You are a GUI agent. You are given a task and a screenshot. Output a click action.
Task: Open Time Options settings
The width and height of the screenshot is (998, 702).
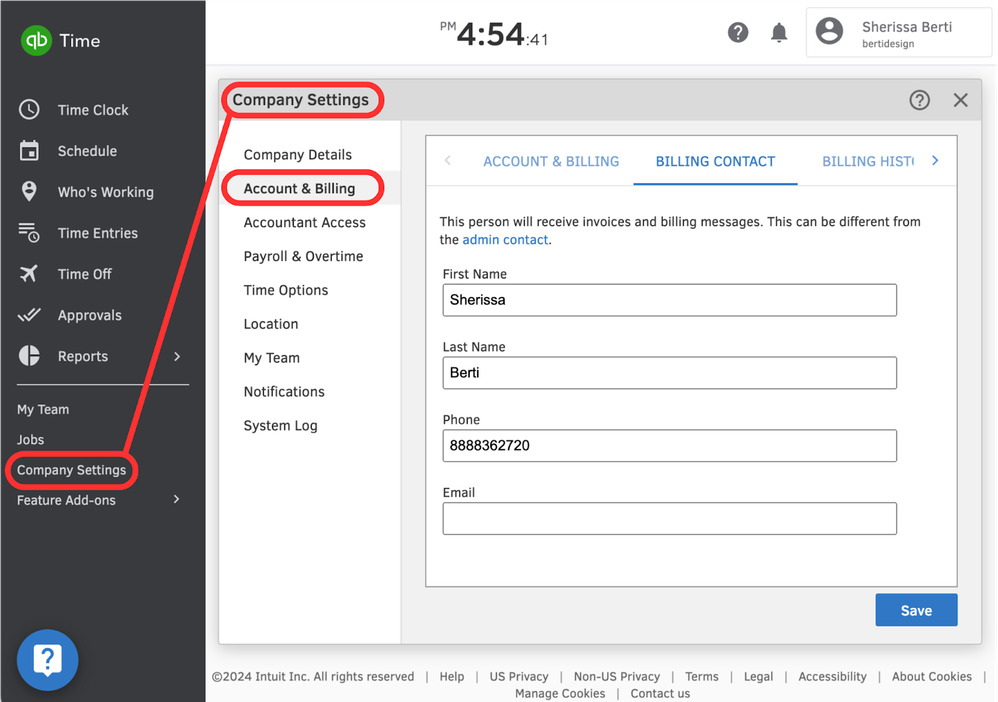coord(286,290)
